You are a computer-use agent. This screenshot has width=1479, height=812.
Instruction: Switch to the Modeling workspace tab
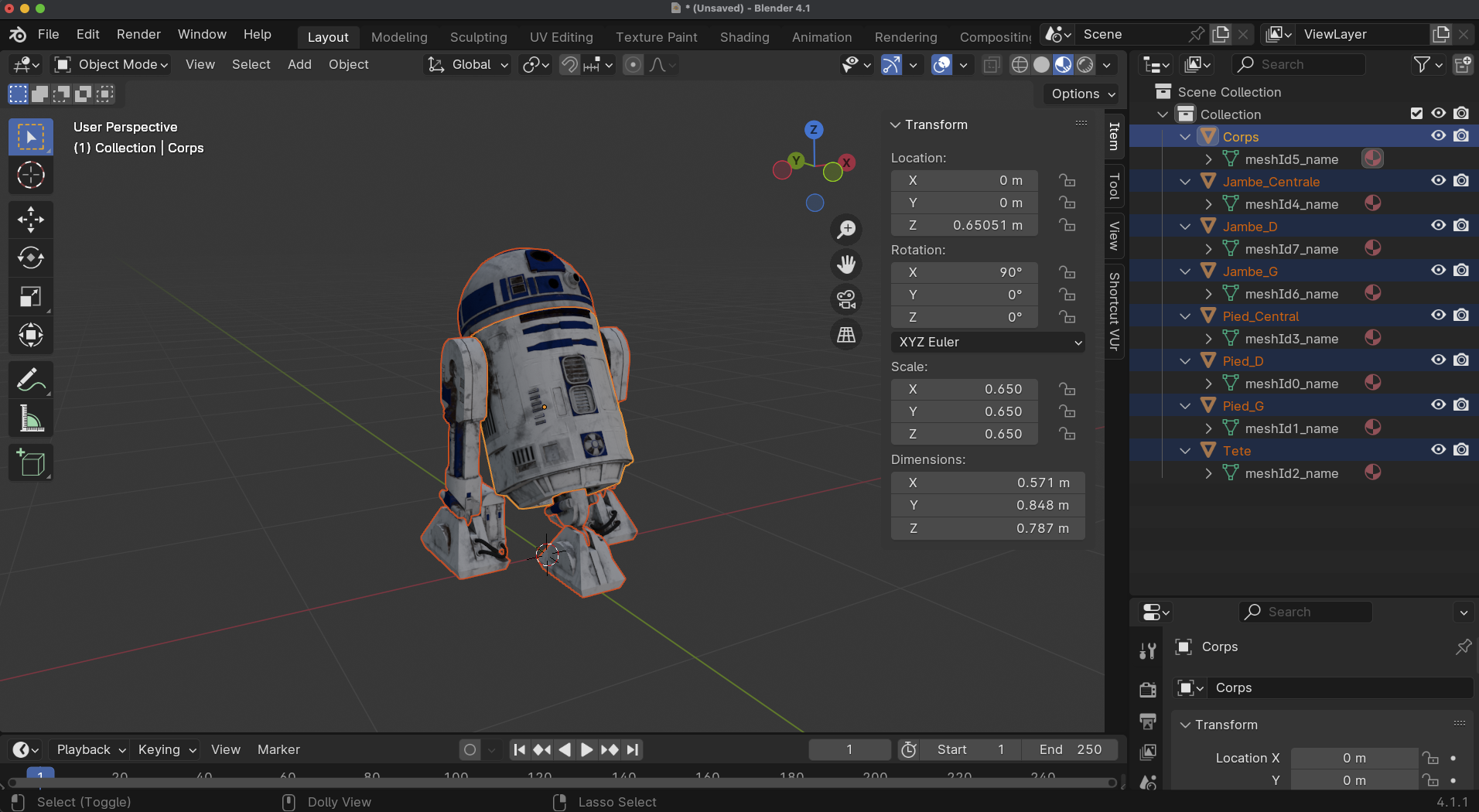point(399,37)
